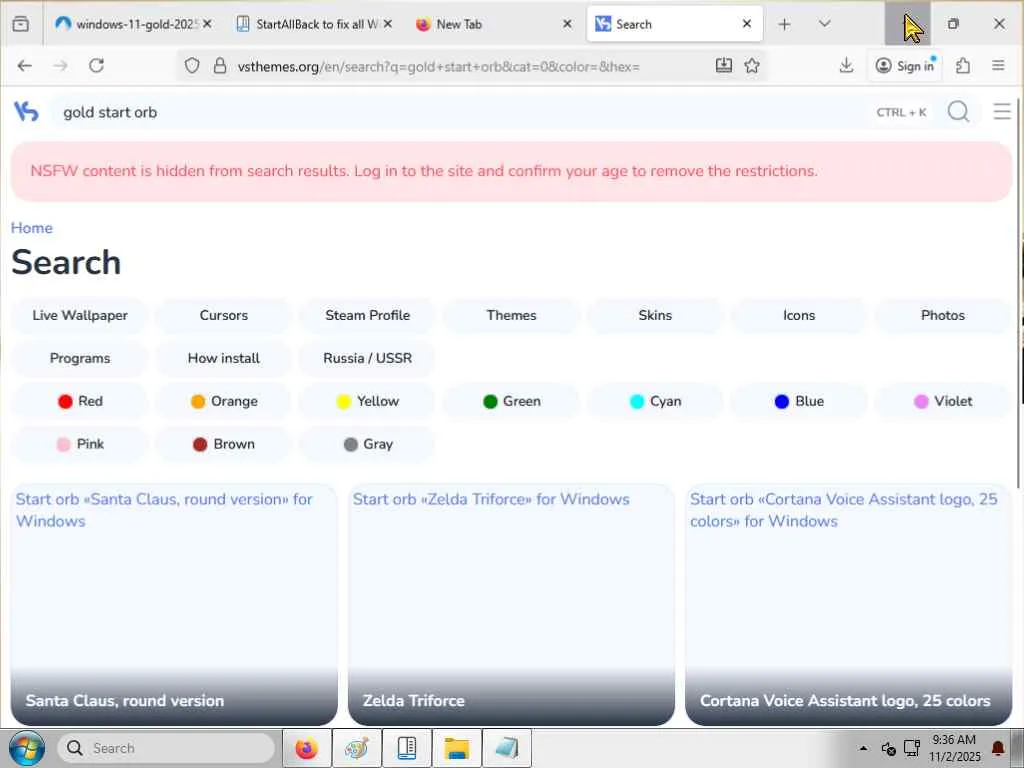Click the install page icon in address bar
The height and width of the screenshot is (768, 1024).
724,65
